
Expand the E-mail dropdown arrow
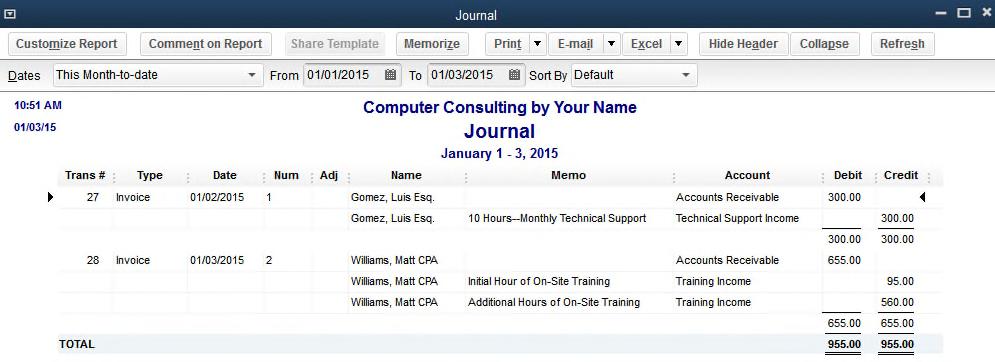click(x=610, y=44)
